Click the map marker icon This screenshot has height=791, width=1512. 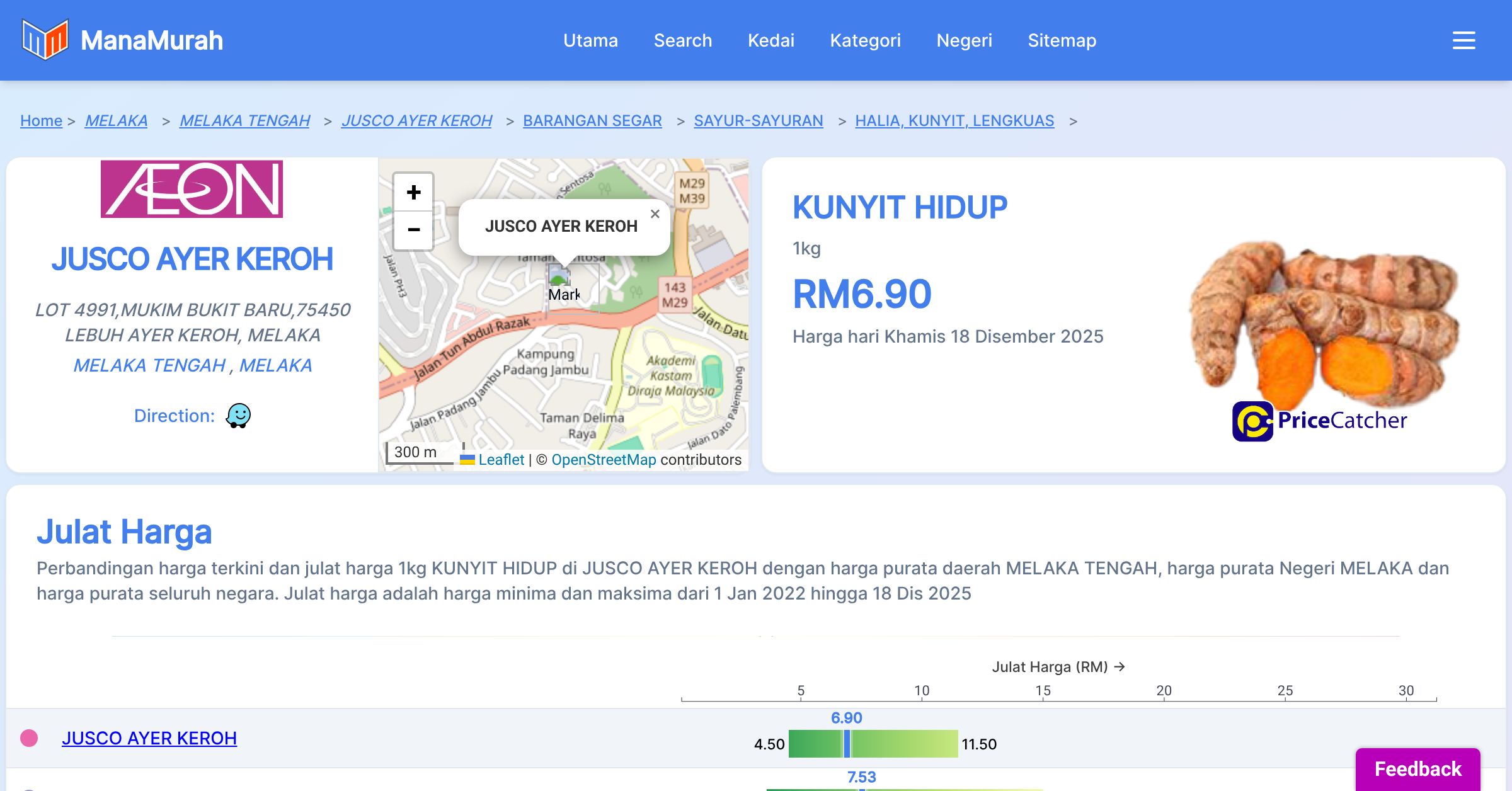[559, 277]
